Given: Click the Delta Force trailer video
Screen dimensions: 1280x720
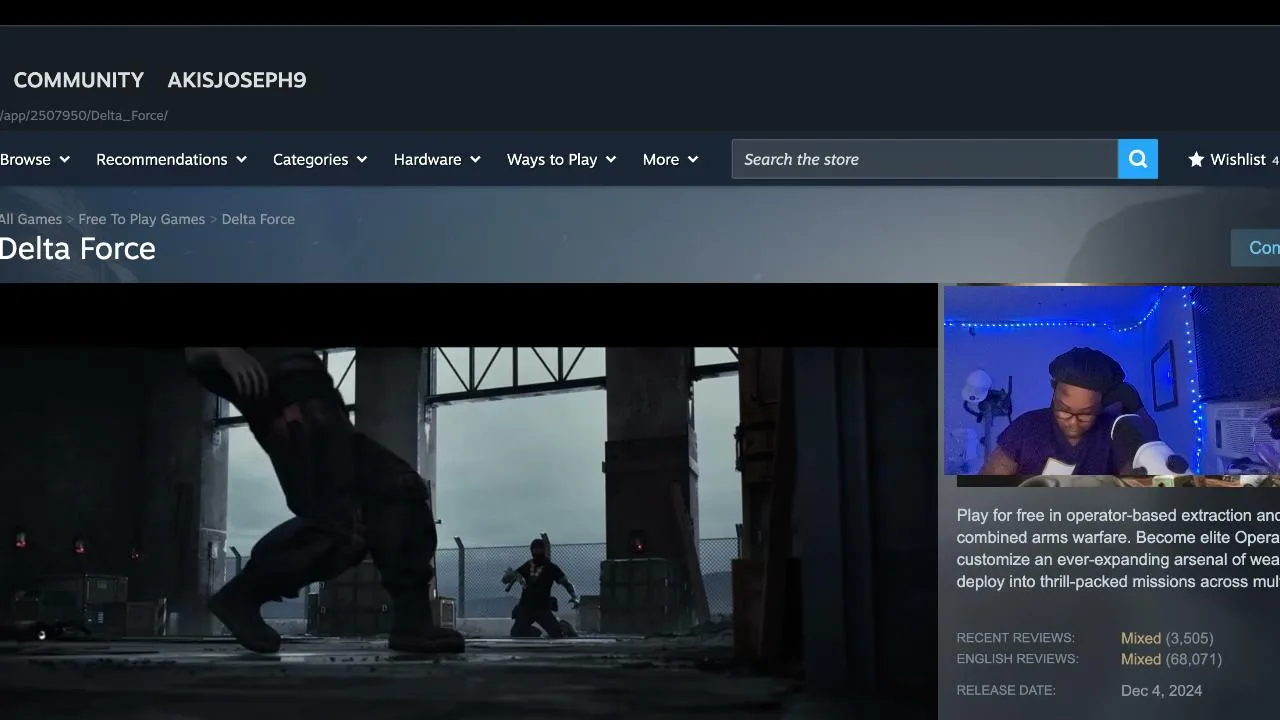Looking at the screenshot, I should pyautogui.click(x=469, y=501).
